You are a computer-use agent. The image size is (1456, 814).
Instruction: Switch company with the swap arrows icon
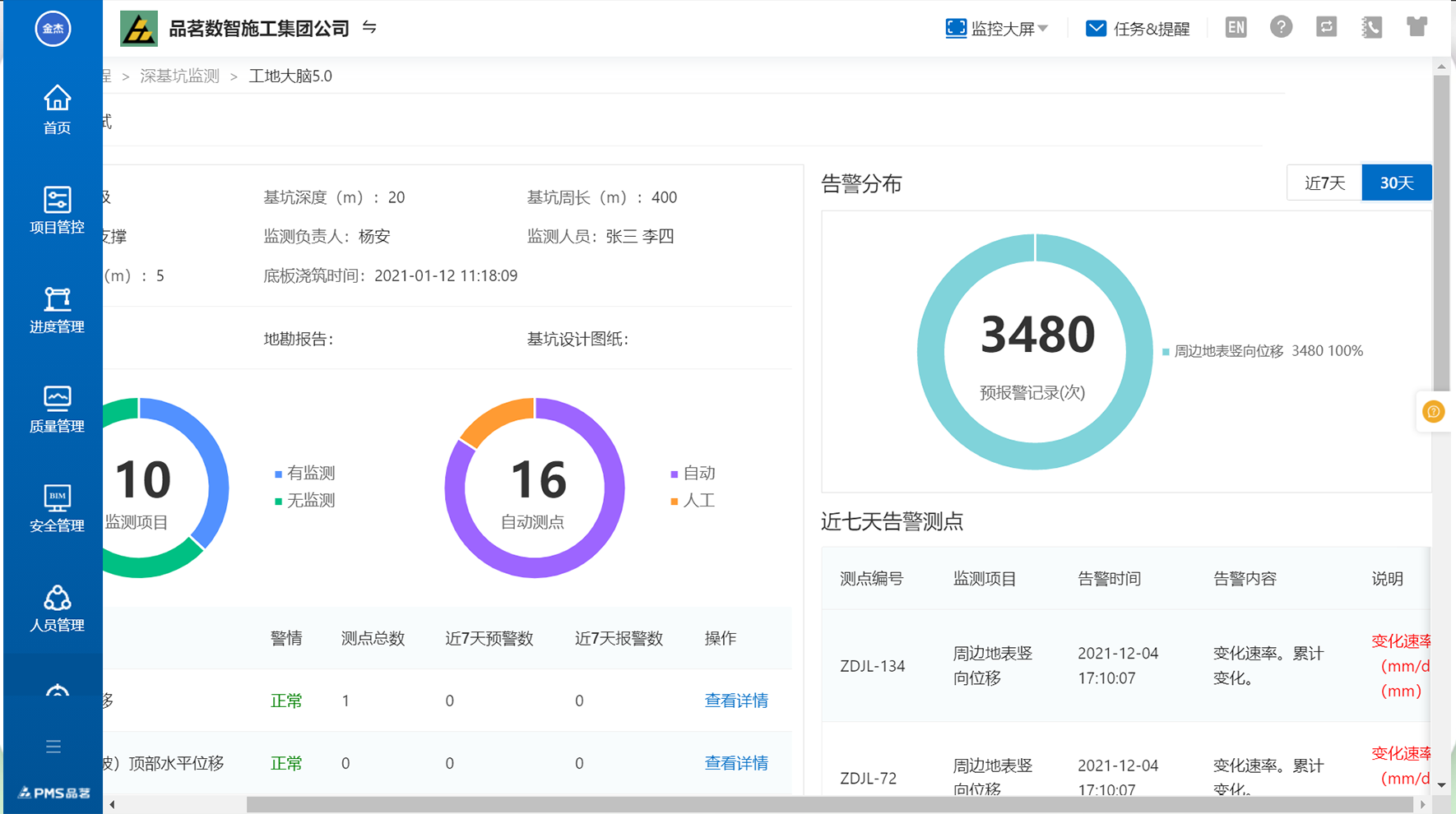369,28
